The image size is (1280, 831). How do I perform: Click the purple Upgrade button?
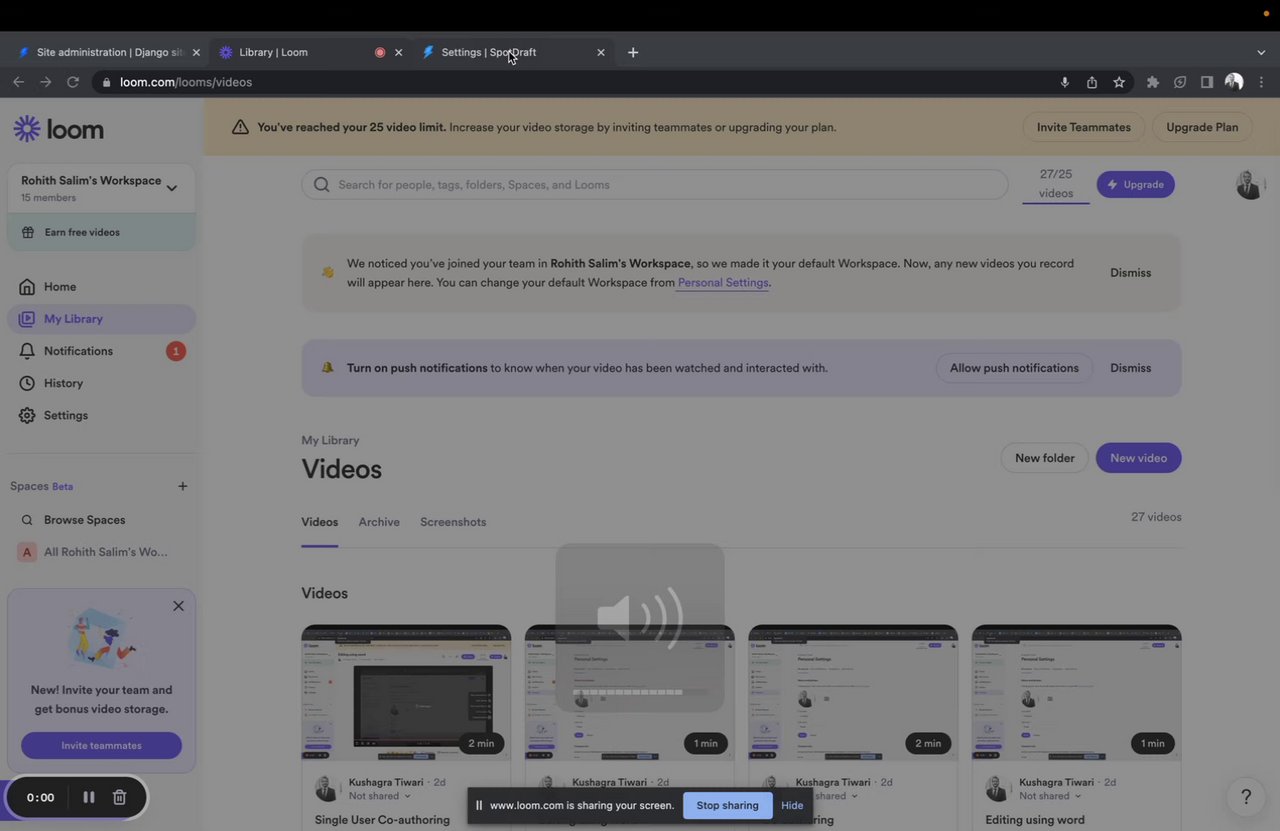tap(1136, 184)
